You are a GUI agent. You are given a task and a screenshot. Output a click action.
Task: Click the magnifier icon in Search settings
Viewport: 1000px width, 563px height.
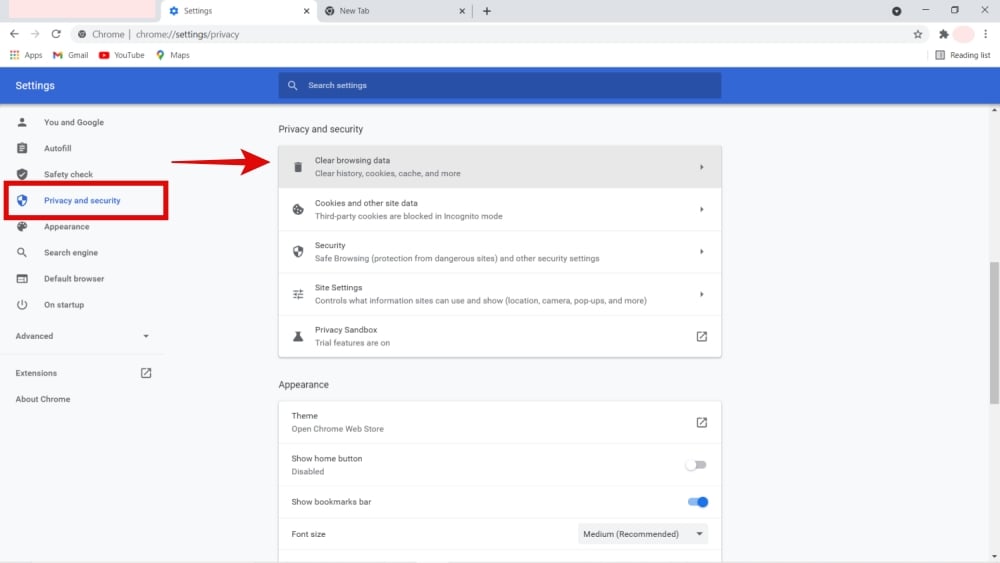[x=293, y=85]
